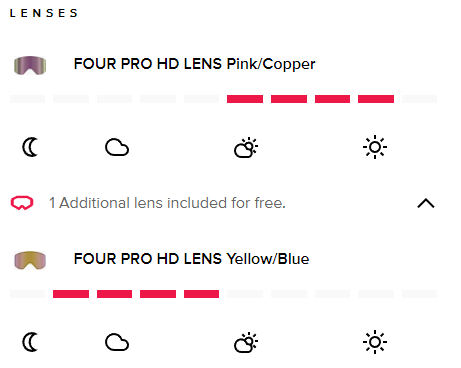Screen dimensions: 461x368
Task: Click last red segment of Pink/Copper light bar
Action: [376, 99]
